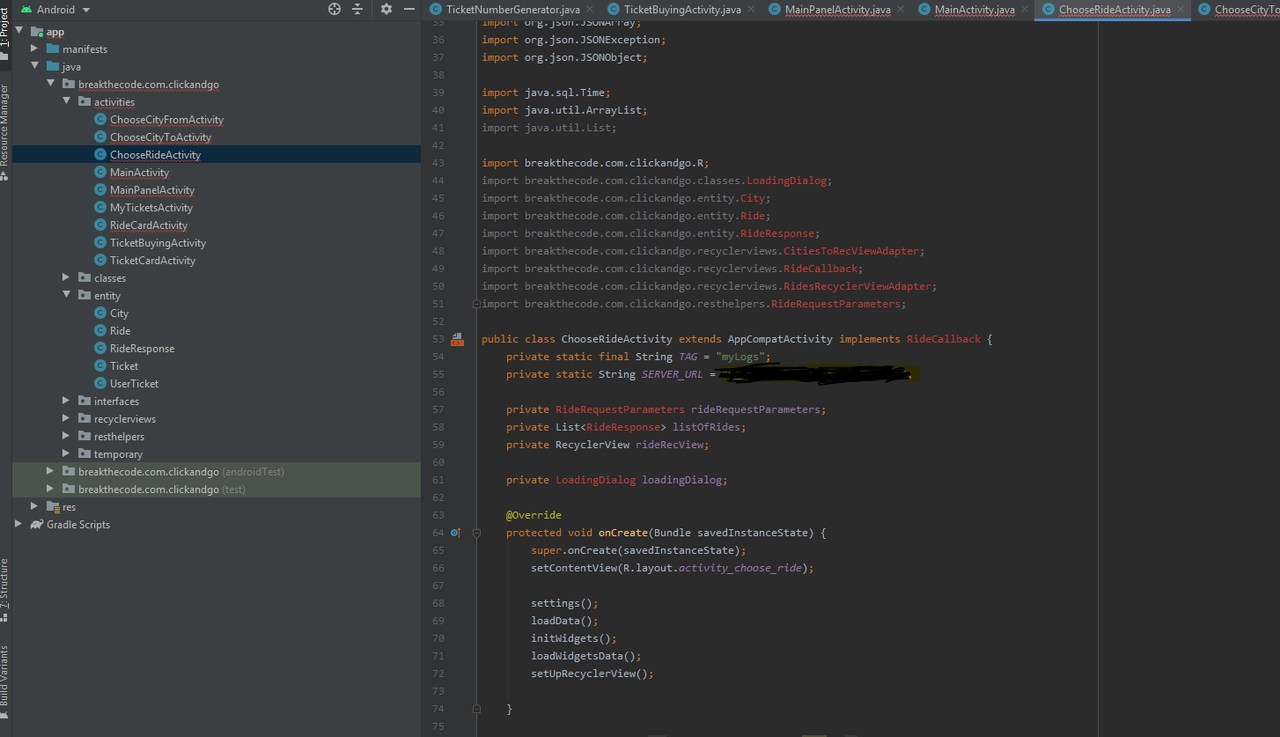
Task: Open the Resource Manager side tab
Action: [x=5, y=132]
